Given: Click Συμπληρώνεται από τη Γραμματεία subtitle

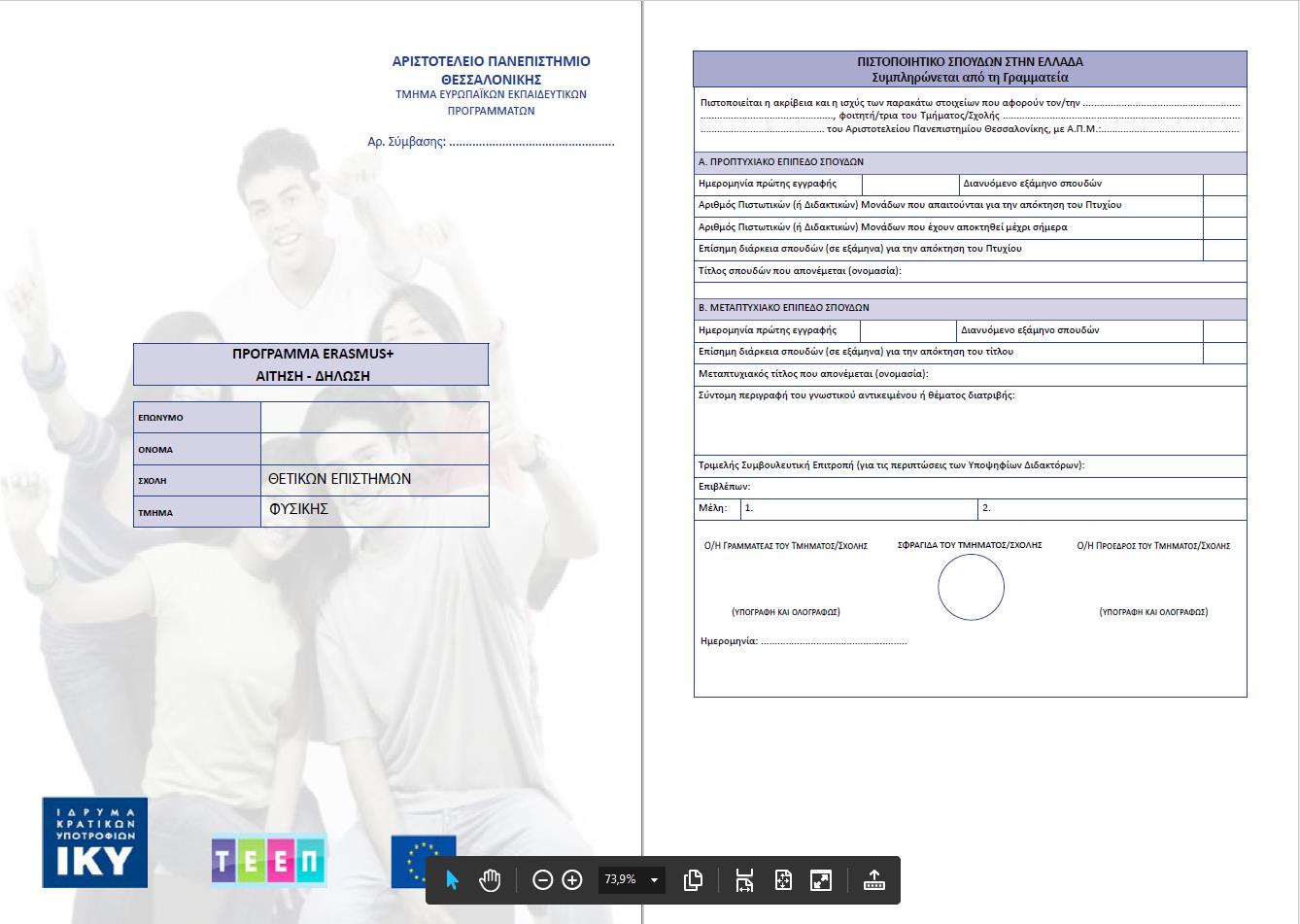Looking at the screenshot, I should [970, 77].
